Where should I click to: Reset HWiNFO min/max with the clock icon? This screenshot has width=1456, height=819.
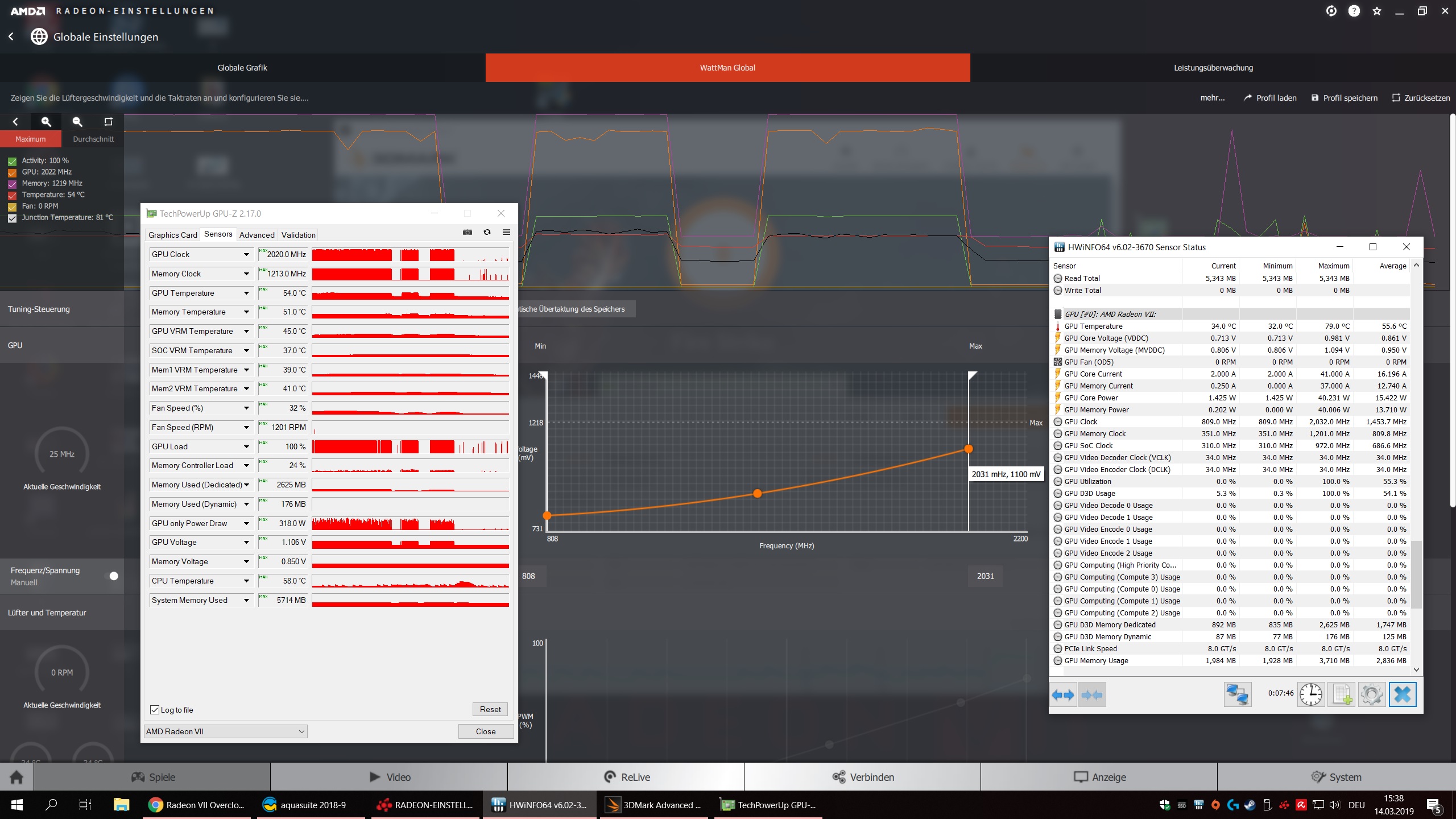(x=1311, y=694)
